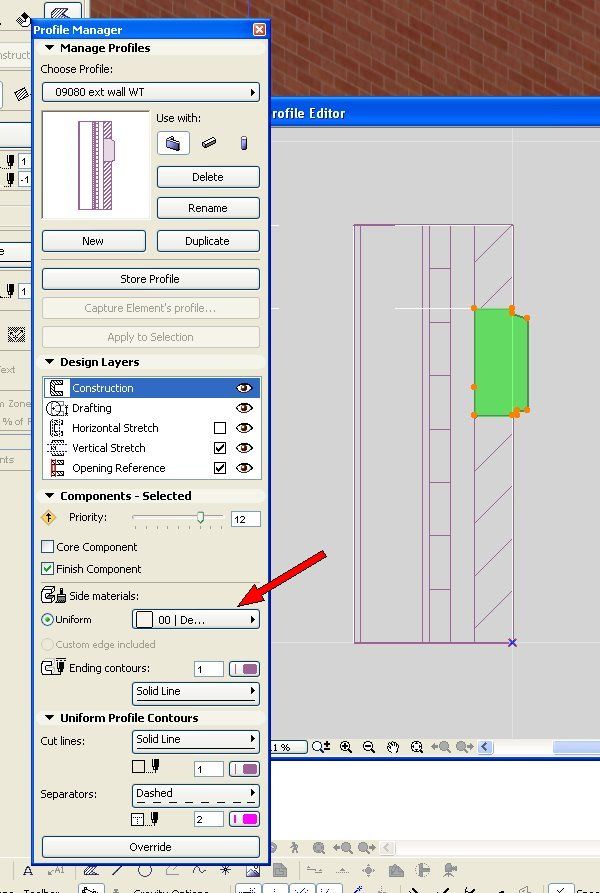Click the Cut lines pen number field
The image size is (600, 893).
point(208,769)
